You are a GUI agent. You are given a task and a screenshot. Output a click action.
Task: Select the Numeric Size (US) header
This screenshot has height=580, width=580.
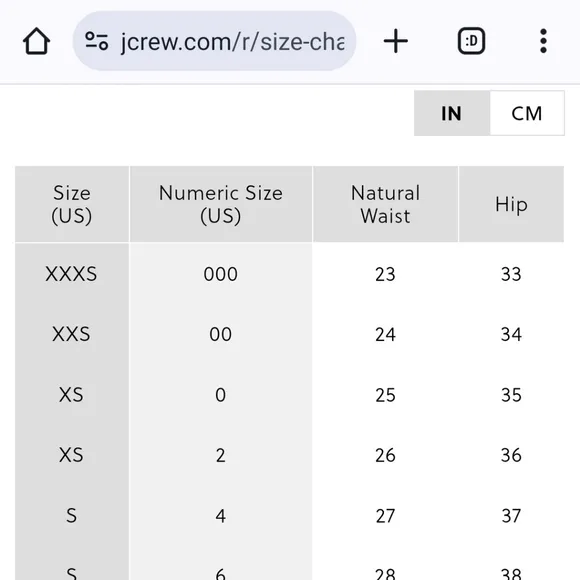pyautogui.click(x=221, y=204)
